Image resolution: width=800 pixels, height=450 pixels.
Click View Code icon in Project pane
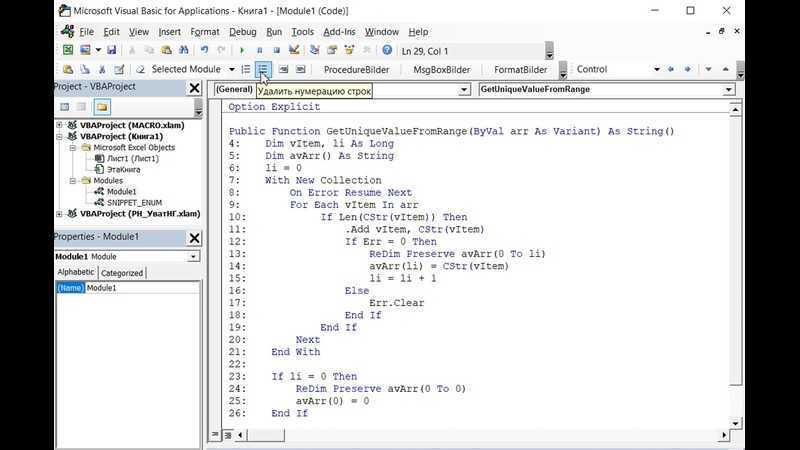(64, 107)
